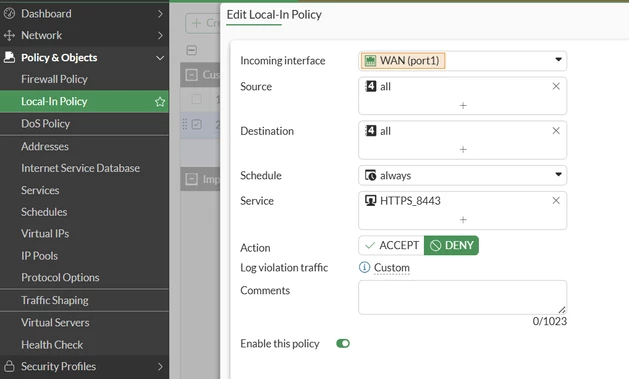Click the Security Profiles lock icon

9,366
